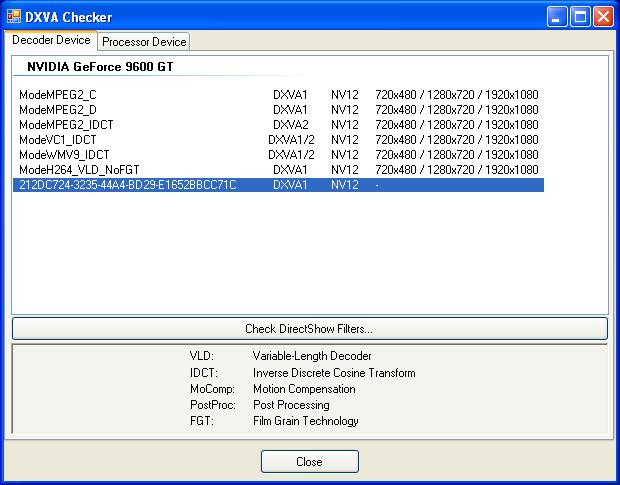620x485 pixels.
Task: Click Motion Compensation text
Action: (304, 389)
